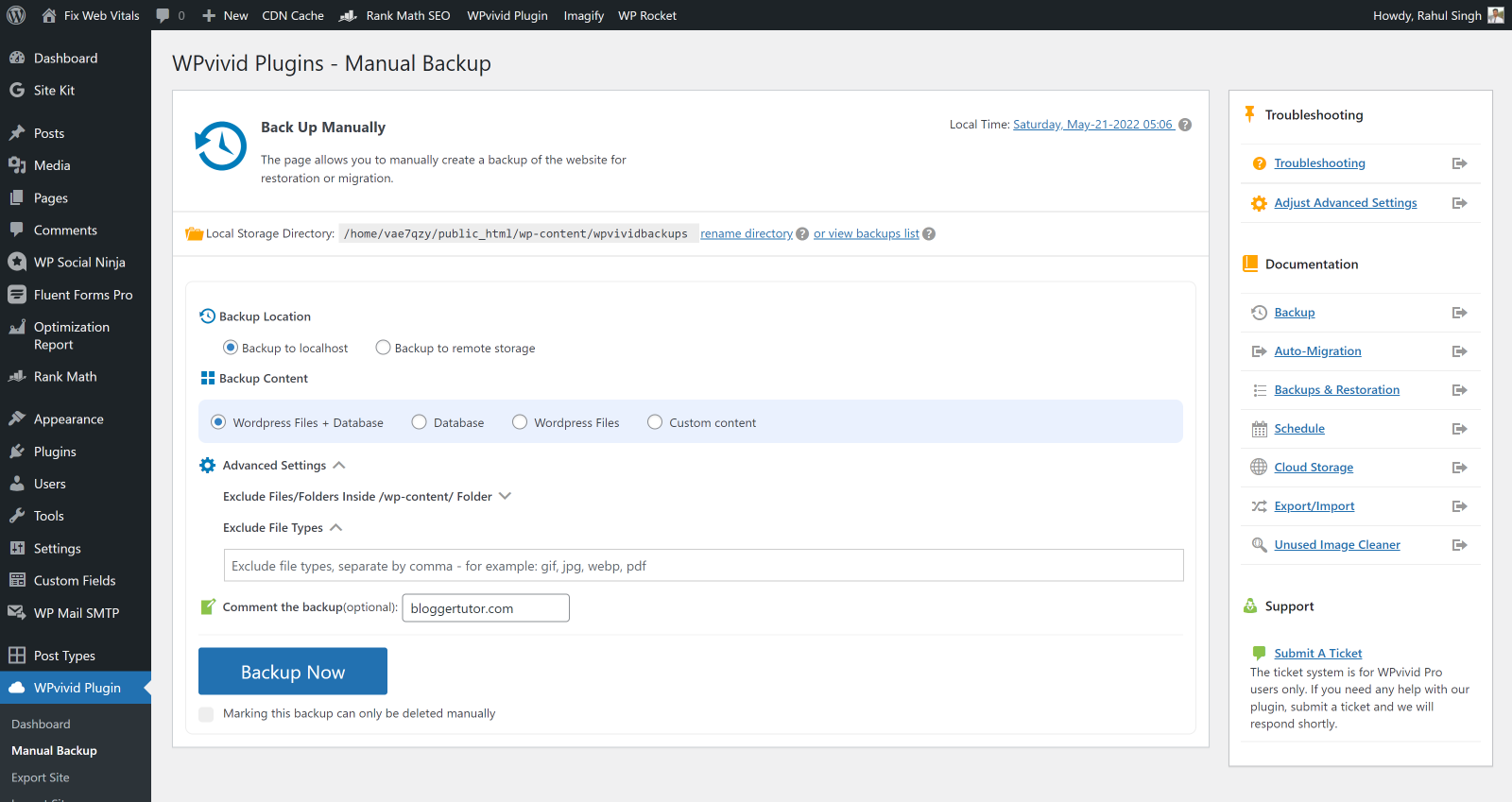
Task: Click help icon next to view backups list
Action: [x=929, y=234]
